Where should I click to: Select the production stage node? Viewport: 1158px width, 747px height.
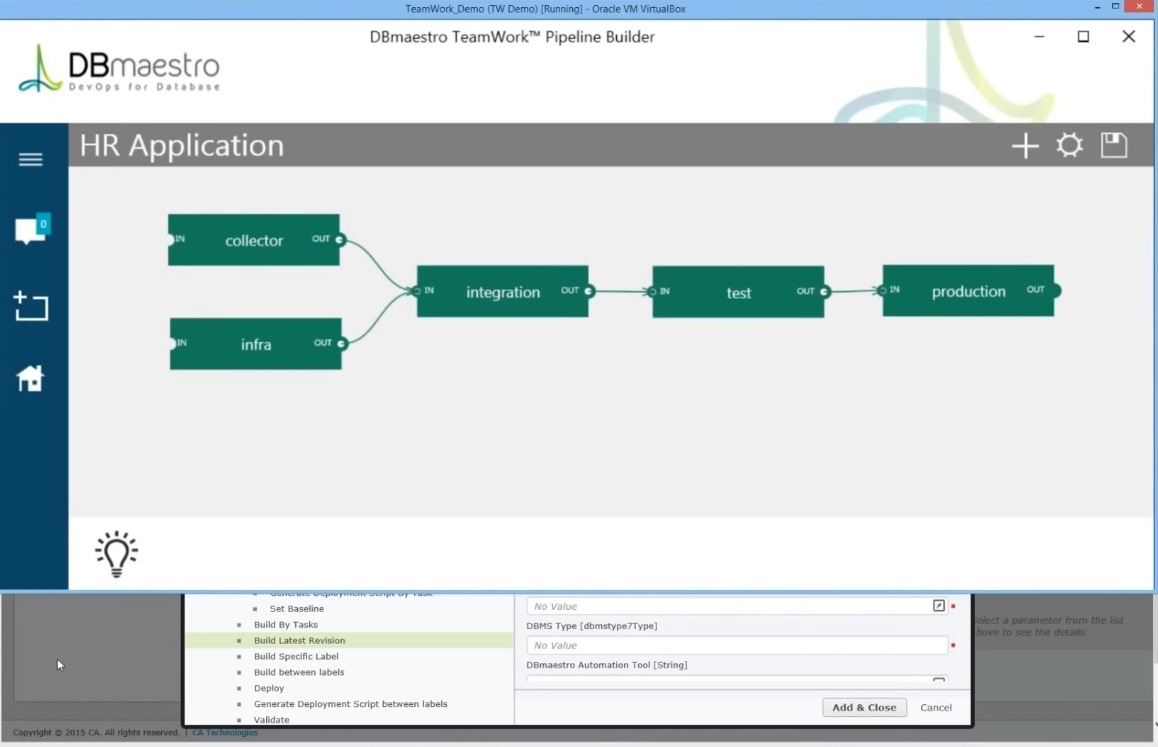pos(968,291)
